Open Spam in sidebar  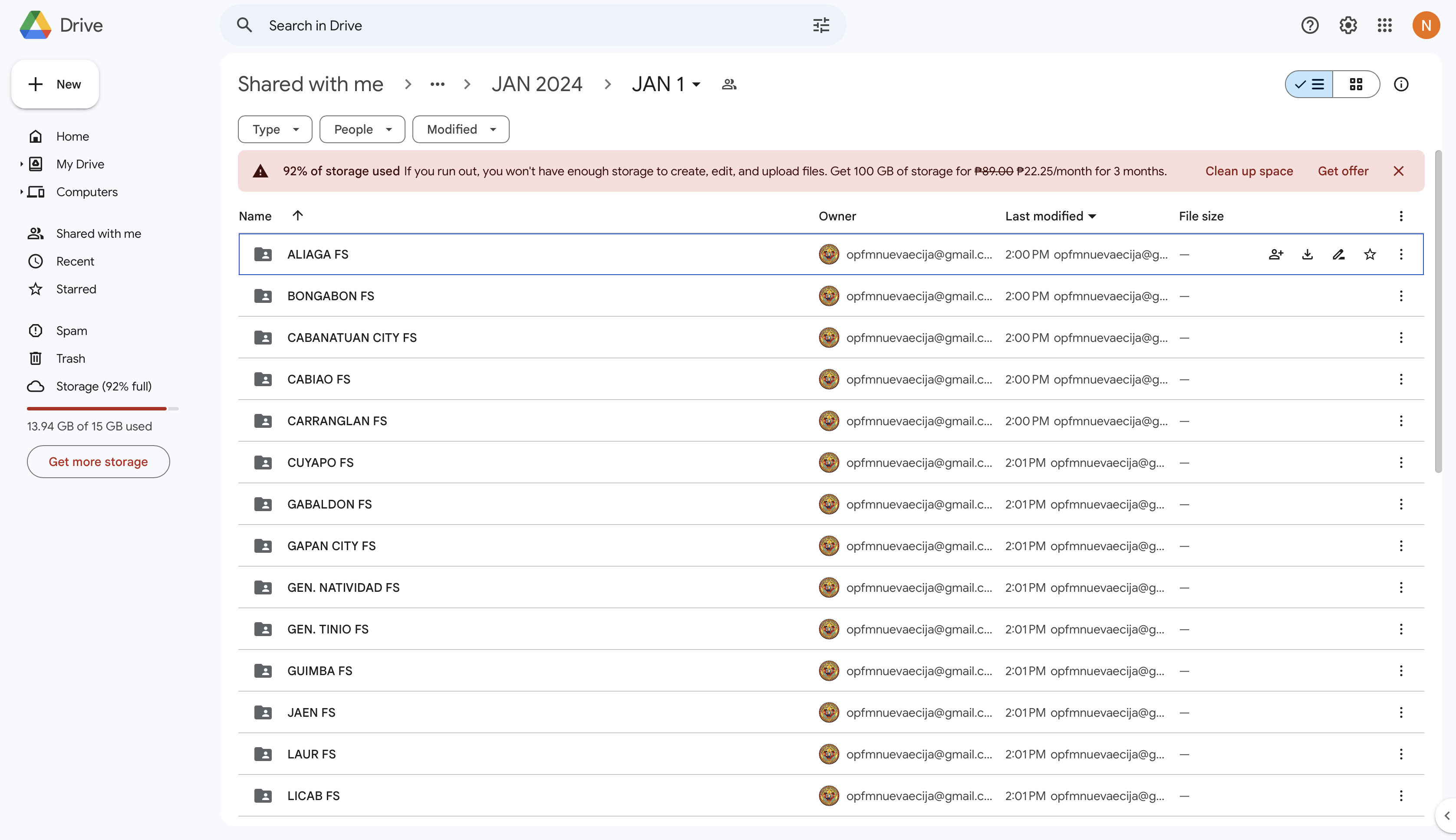click(72, 331)
